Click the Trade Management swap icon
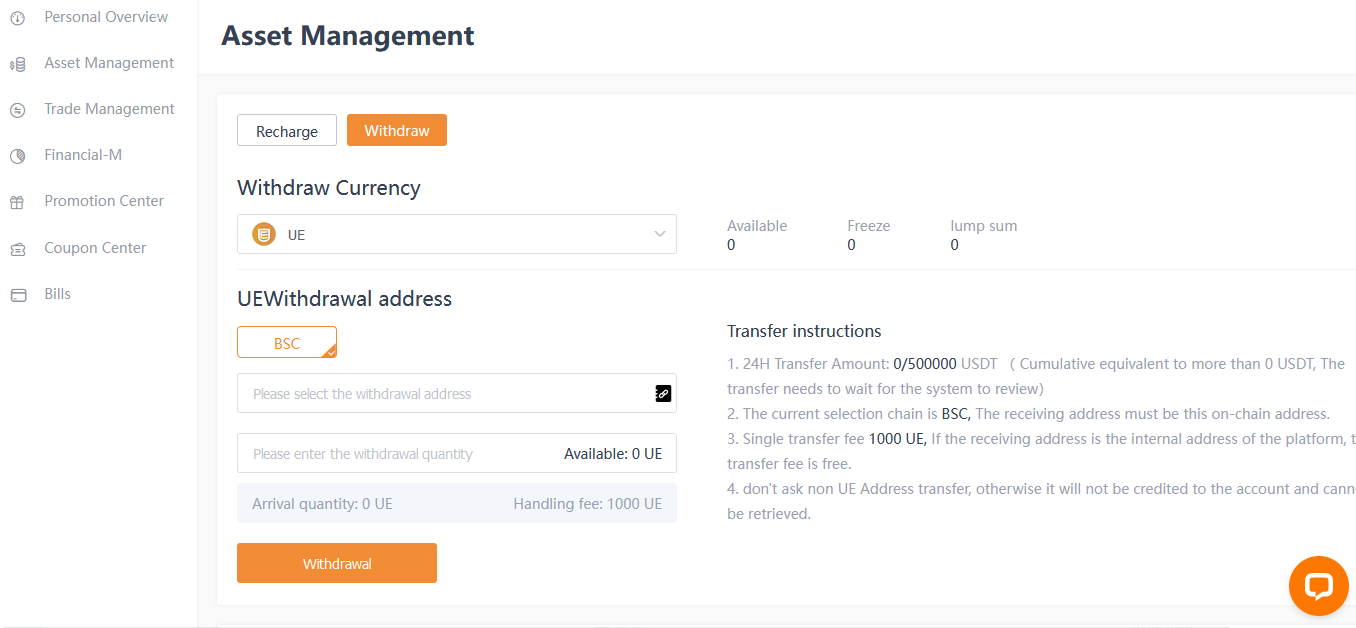Image resolution: width=1356 pixels, height=628 pixels. (x=17, y=110)
